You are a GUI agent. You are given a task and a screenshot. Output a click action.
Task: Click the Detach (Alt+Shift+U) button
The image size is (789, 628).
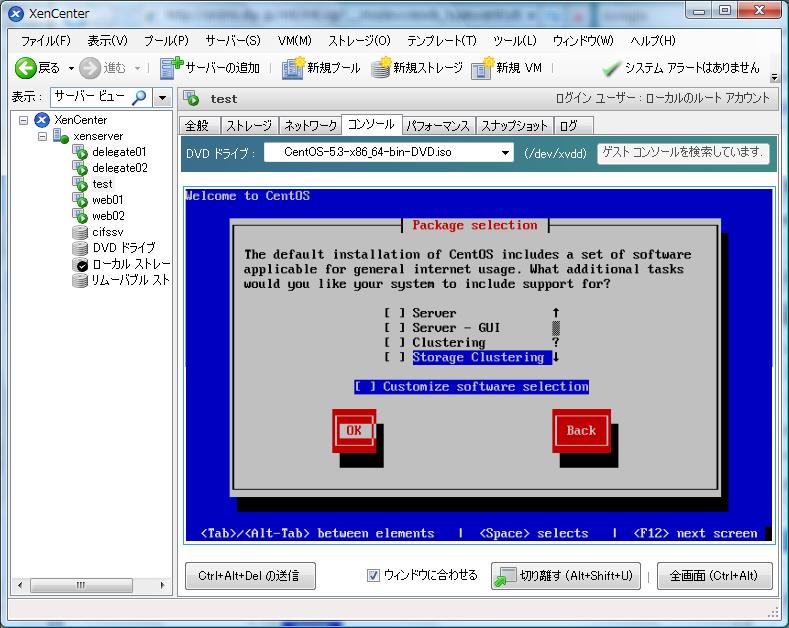click(x=566, y=576)
